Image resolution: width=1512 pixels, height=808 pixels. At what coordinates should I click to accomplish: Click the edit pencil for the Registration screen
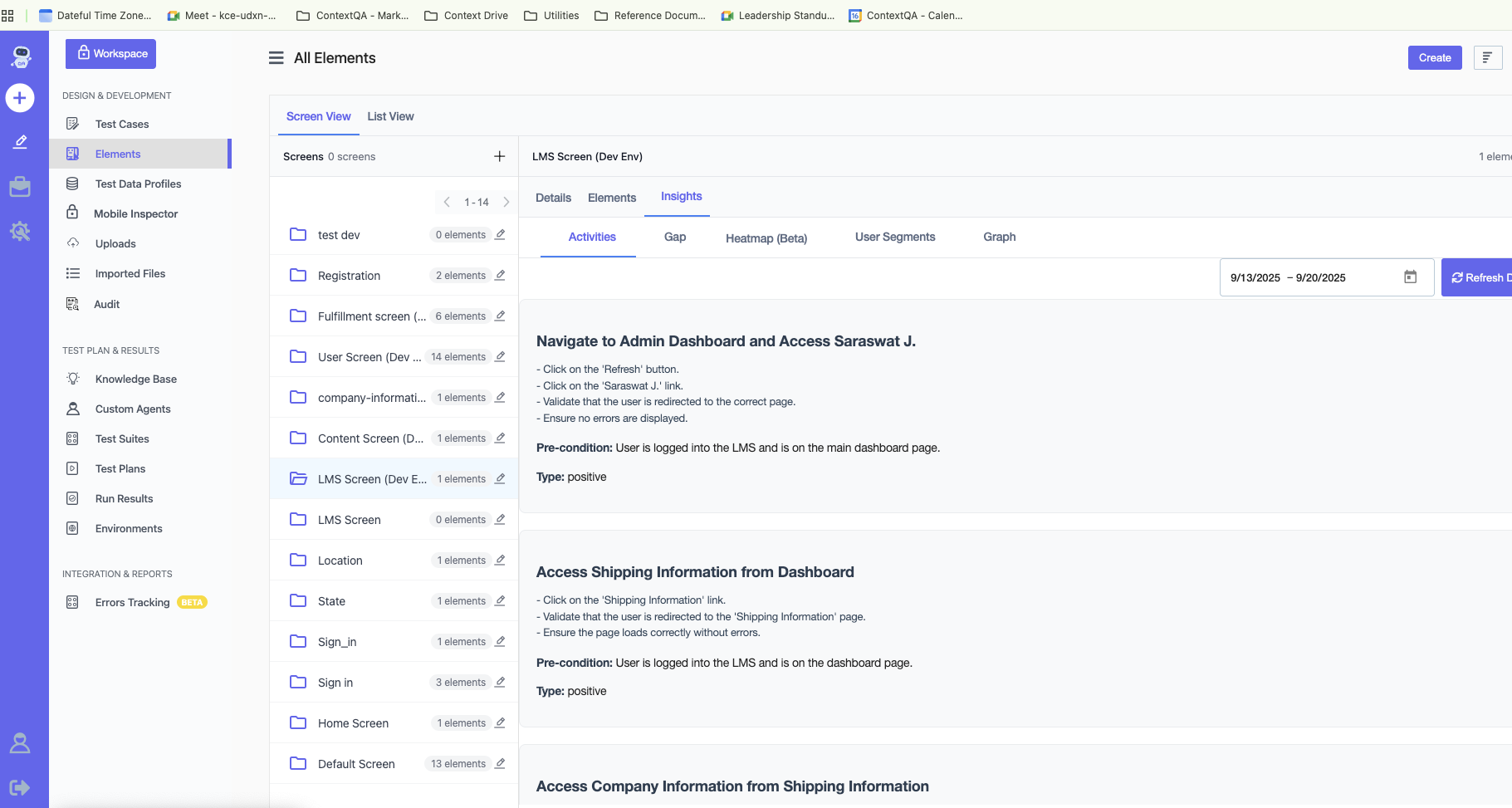[500, 276]
